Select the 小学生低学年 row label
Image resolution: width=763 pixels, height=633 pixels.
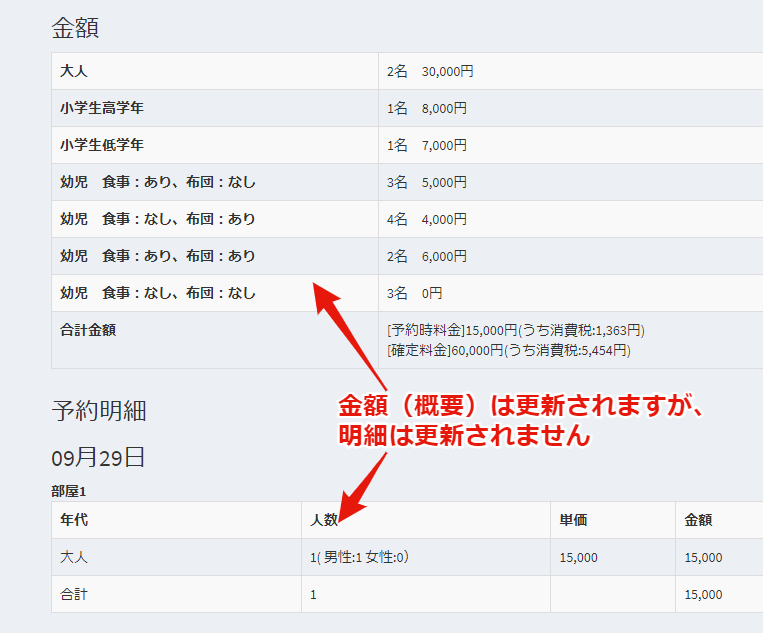102,145
